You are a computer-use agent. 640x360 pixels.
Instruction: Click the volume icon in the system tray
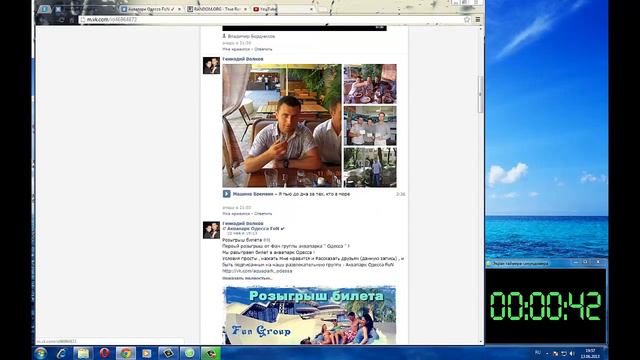(571, 353)
